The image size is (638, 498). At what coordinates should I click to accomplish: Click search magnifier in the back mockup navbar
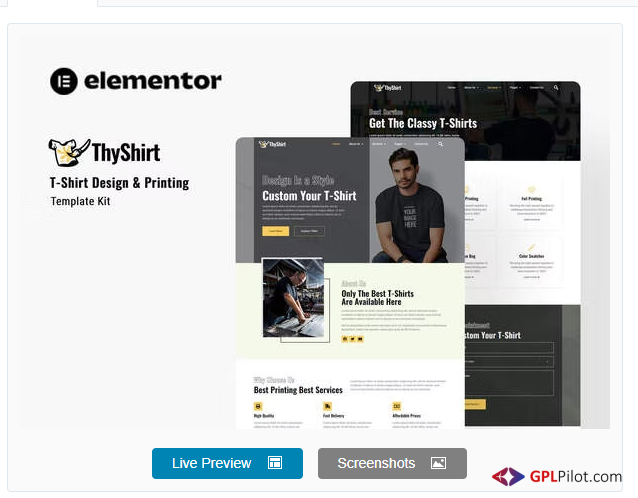coord(556,88)
